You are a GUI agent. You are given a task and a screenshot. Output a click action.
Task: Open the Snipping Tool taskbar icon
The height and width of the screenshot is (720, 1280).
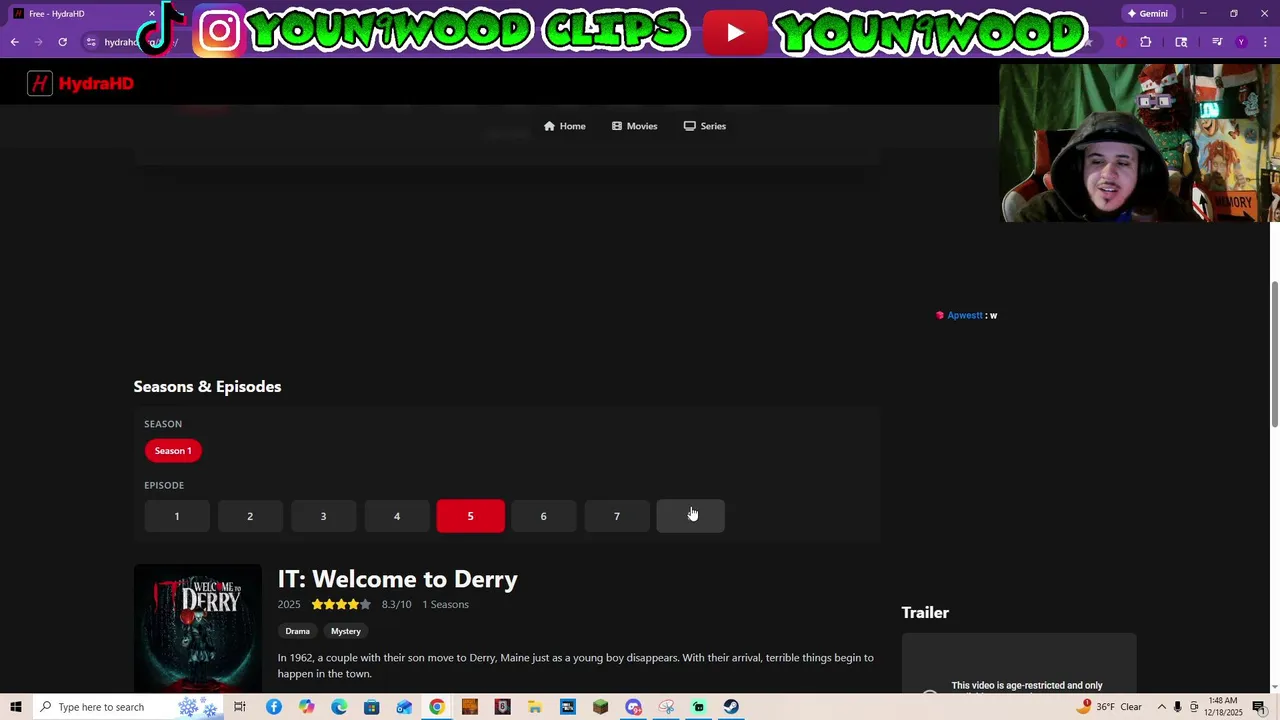click(666, 707)
